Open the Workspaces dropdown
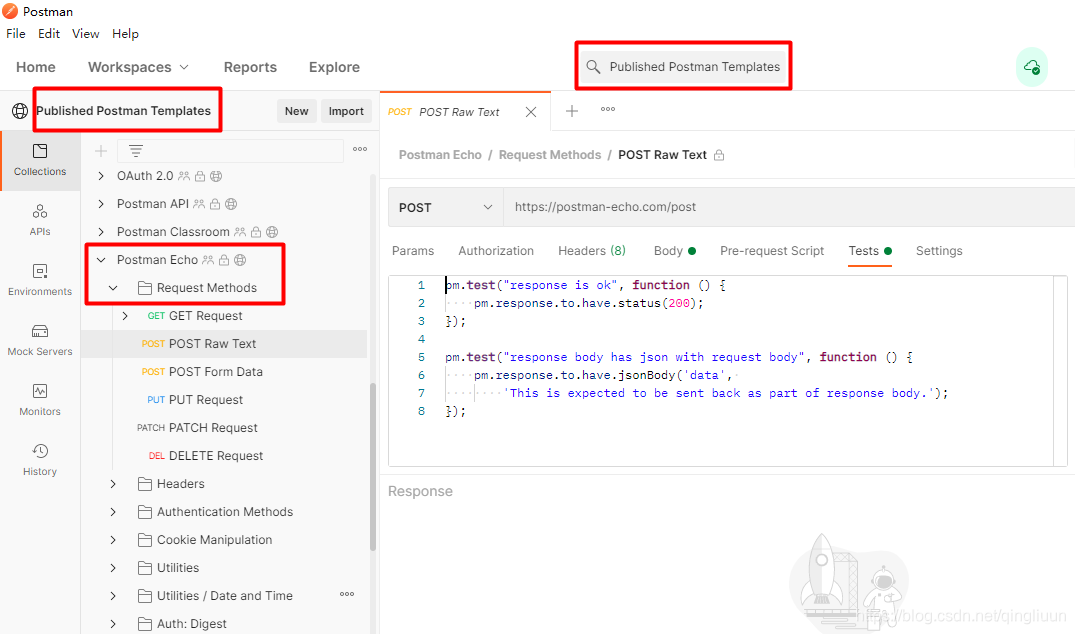1075x634 pixels. pyautogui.click(x=138, y=67)
